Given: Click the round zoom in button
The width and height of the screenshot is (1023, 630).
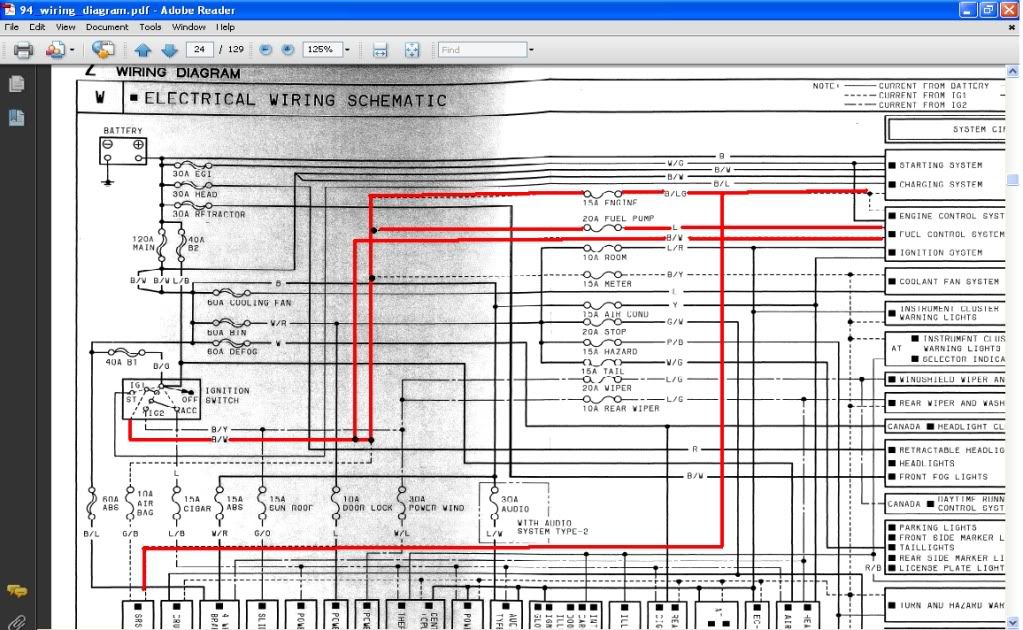Looking at the screenshot, I should (288, 50).
